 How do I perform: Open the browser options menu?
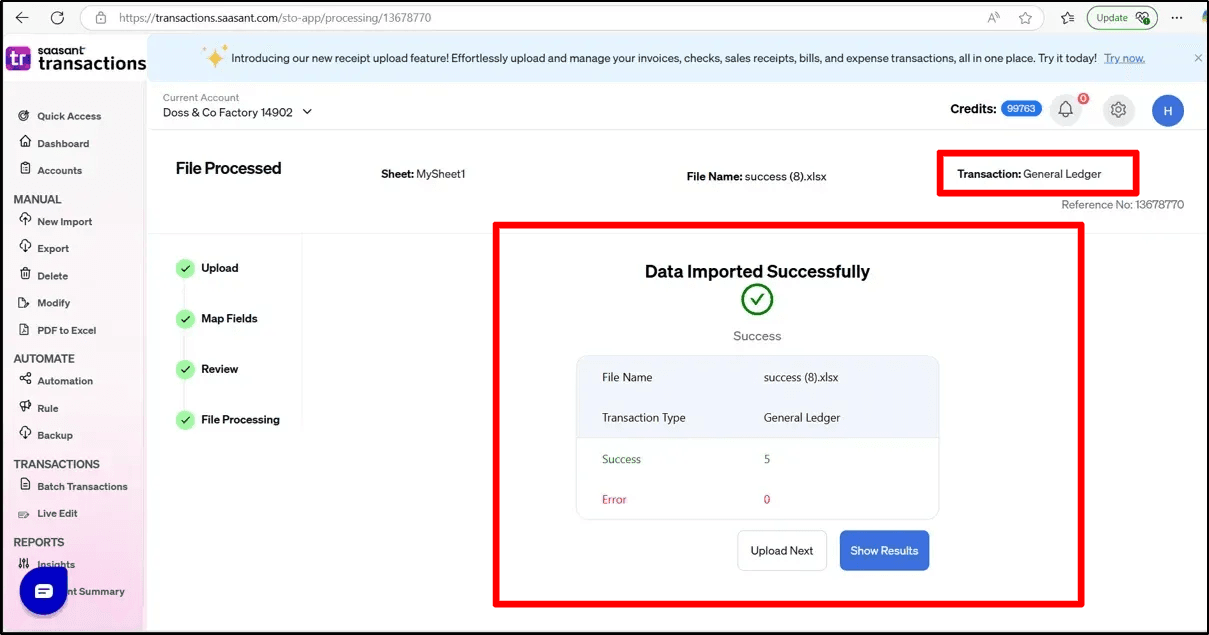pos(1177,17)
